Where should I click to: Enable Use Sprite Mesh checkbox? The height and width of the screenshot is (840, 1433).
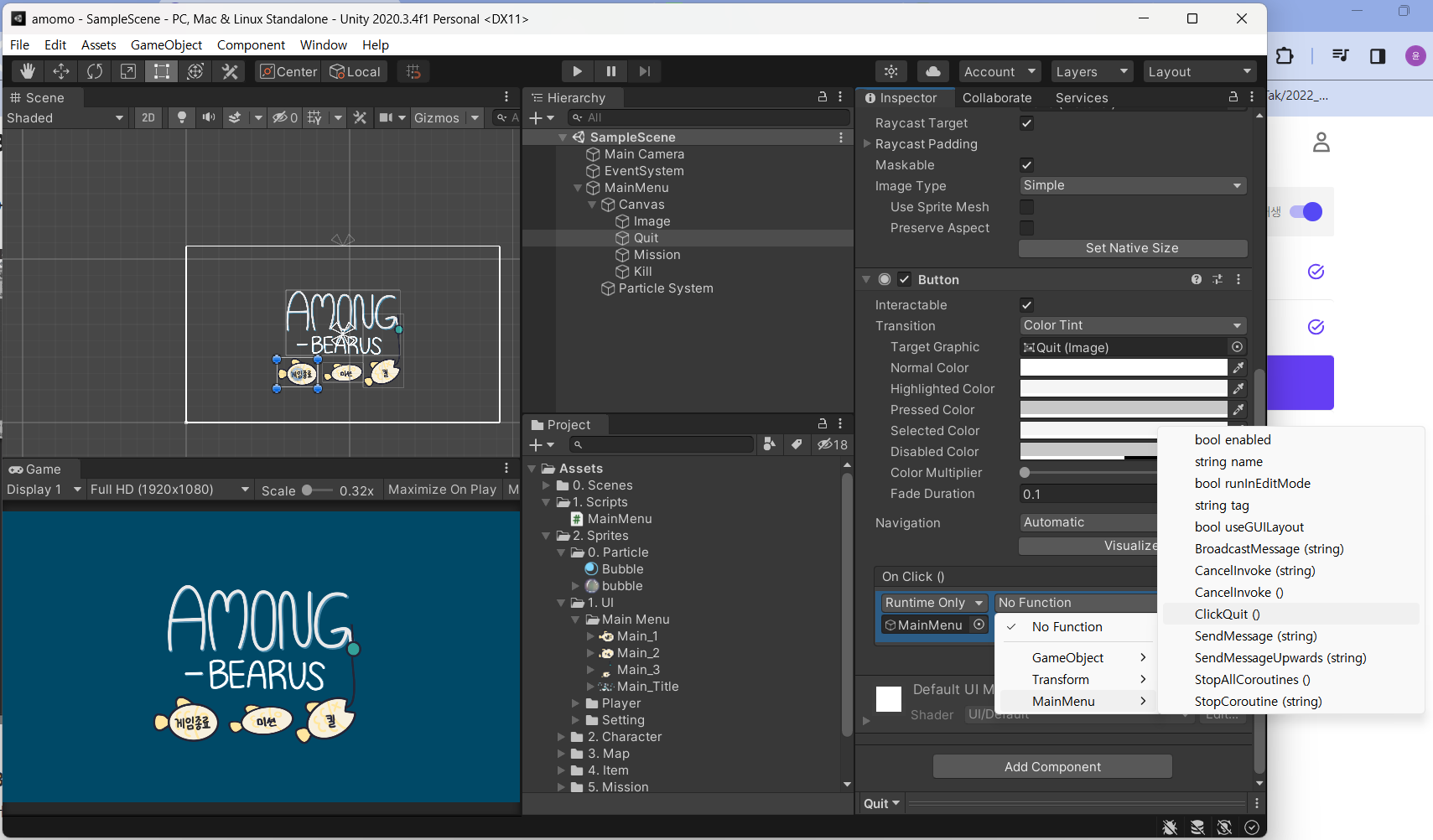(x=1026, y=207)
